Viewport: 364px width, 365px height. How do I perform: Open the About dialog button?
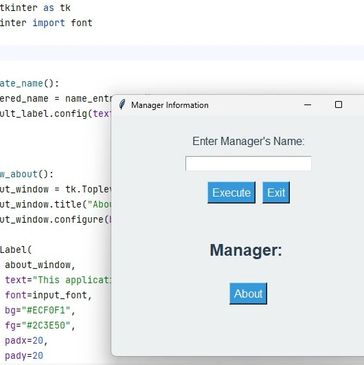coord(248,294)
